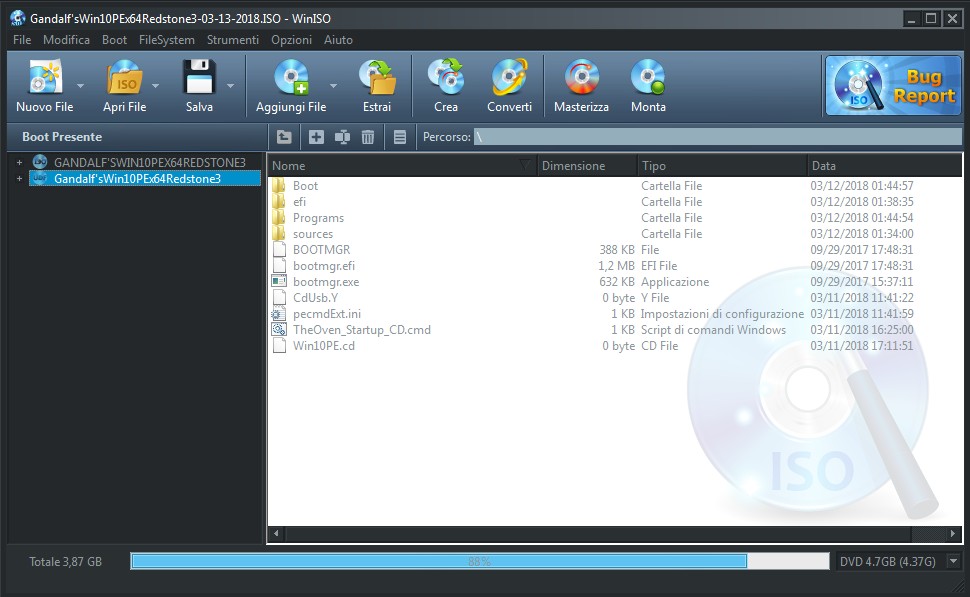Open the FileSystem menu
The width and height of the screenshot is (970, 597).
click(166, 40)
